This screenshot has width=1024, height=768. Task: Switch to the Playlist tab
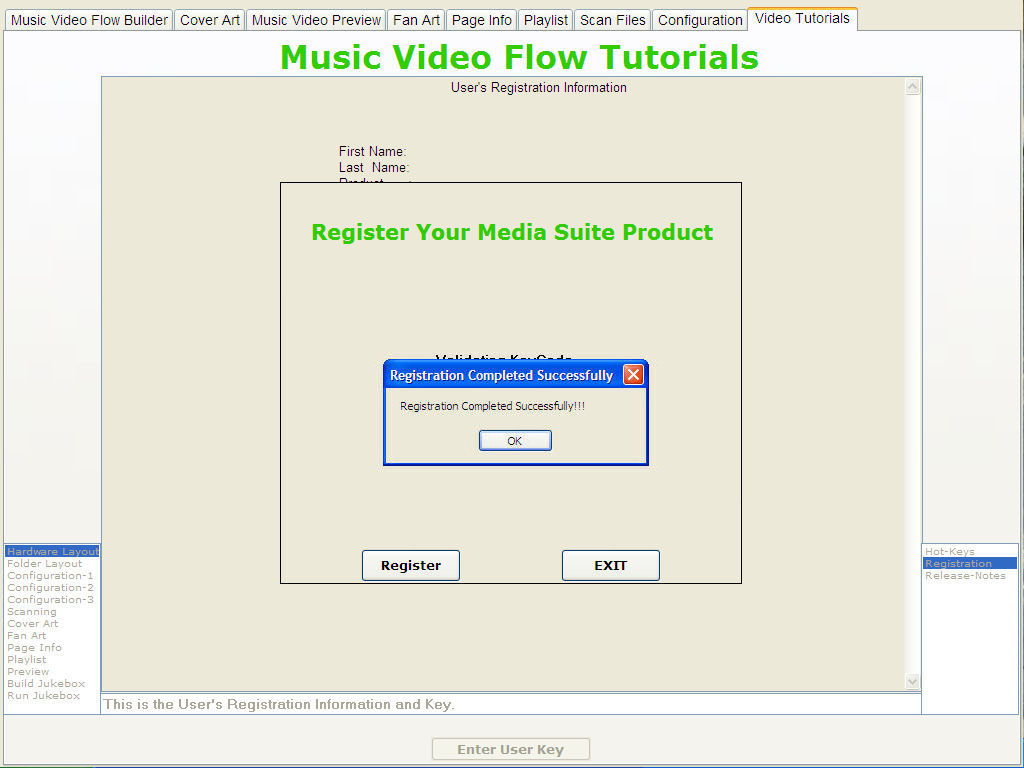point(545,20)
